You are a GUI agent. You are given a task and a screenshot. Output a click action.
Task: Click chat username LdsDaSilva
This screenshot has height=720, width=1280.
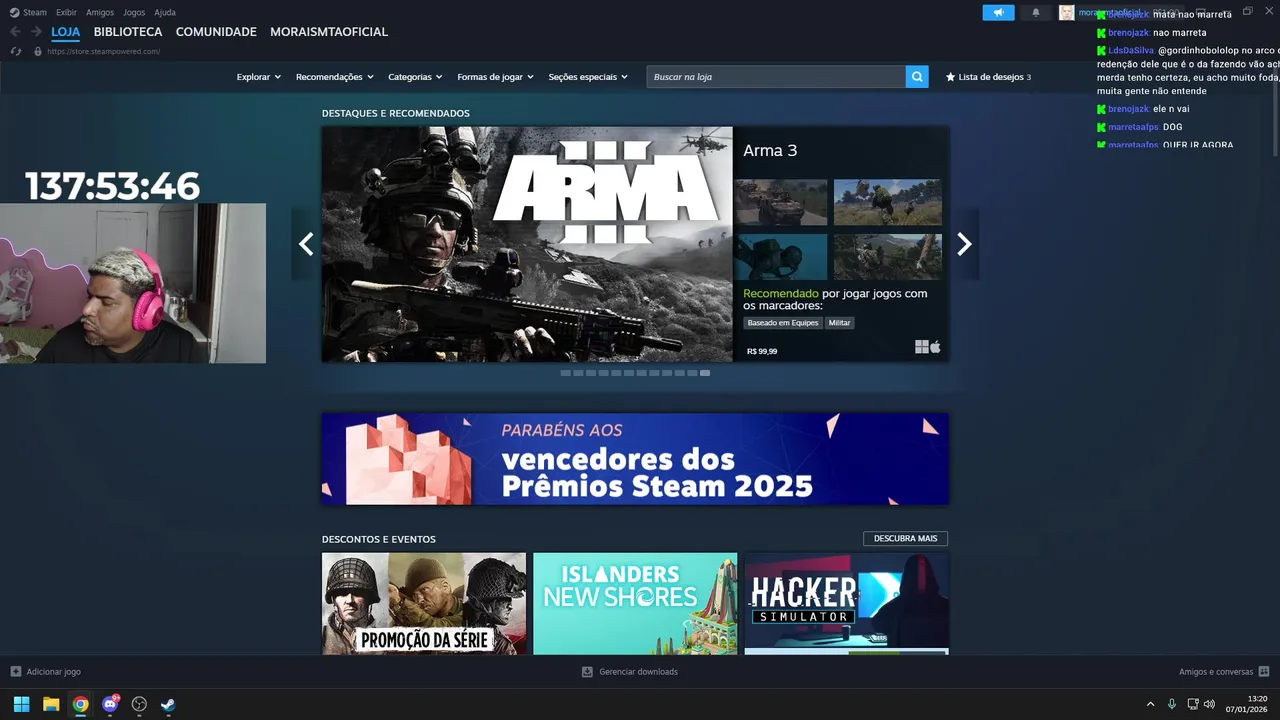coord(1131,50)
